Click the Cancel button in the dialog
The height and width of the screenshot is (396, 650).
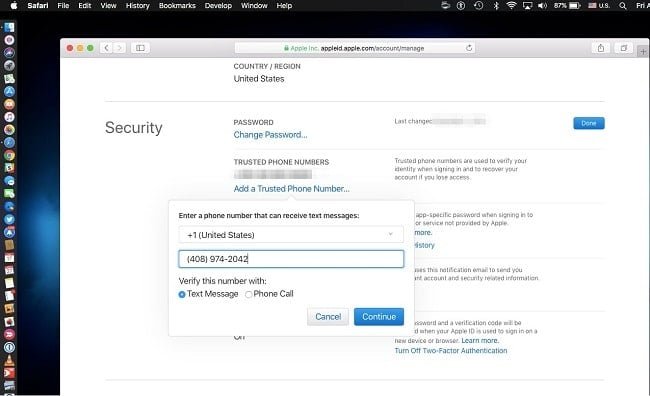pyautogui.click(x=328, y=317)
